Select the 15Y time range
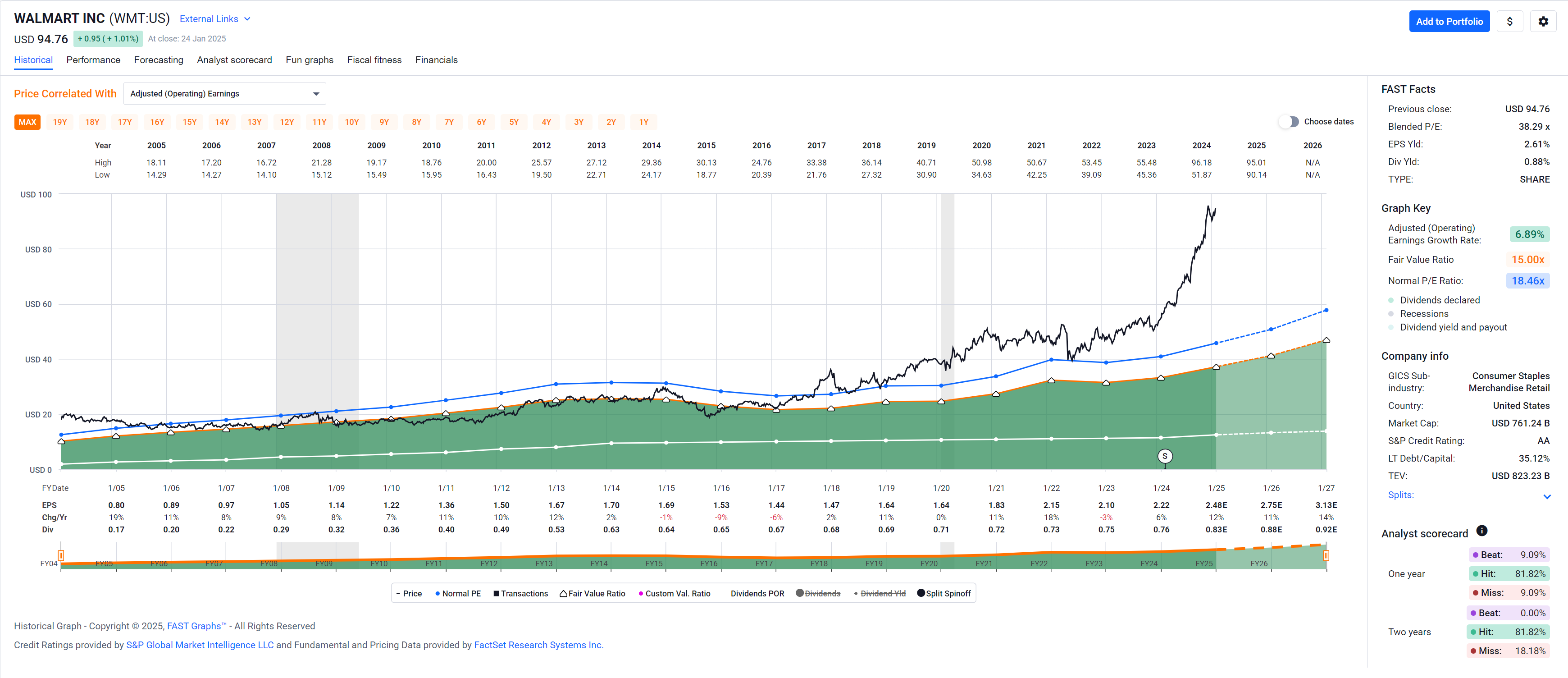 189,122
